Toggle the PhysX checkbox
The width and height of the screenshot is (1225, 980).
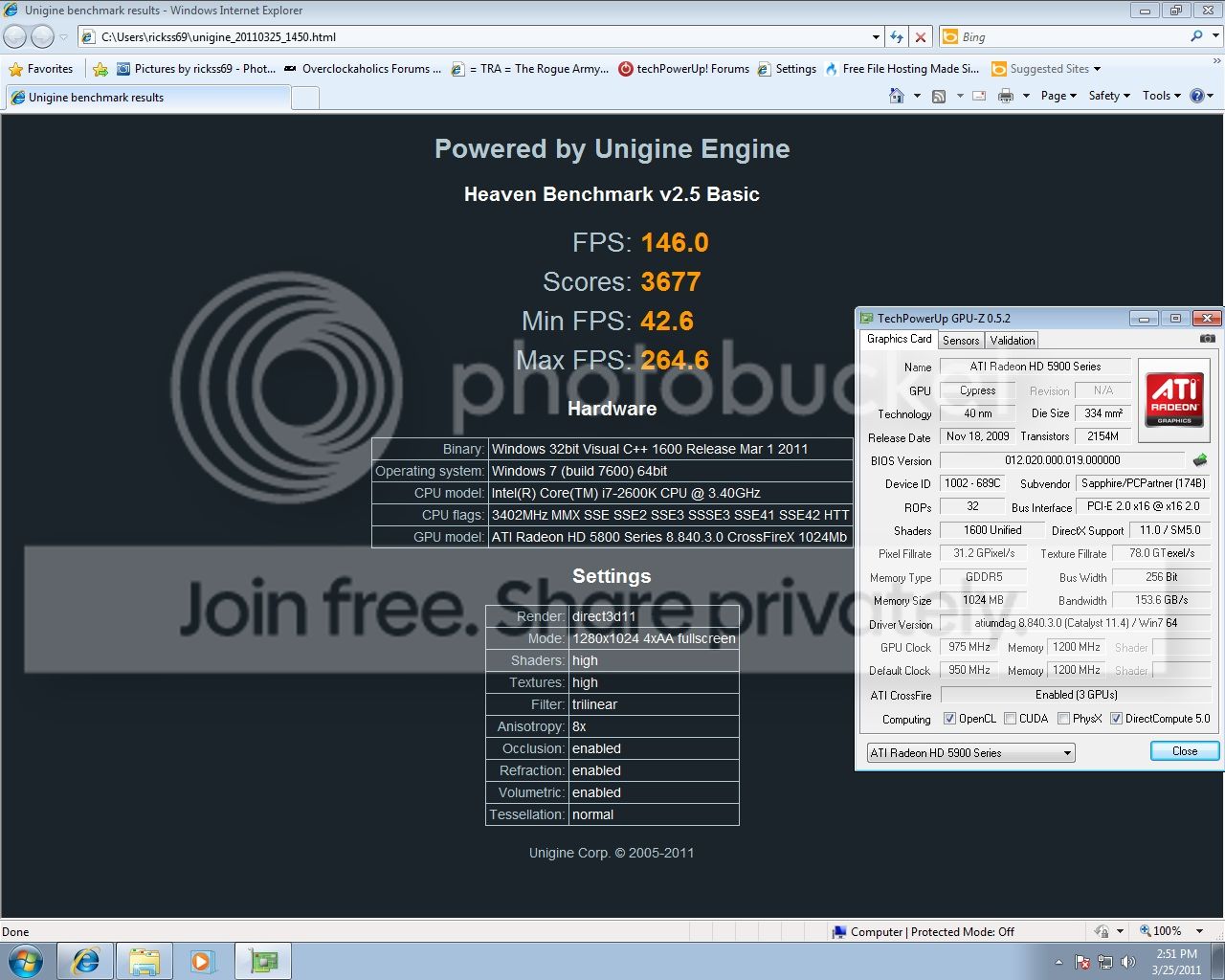click(1063, 719)
